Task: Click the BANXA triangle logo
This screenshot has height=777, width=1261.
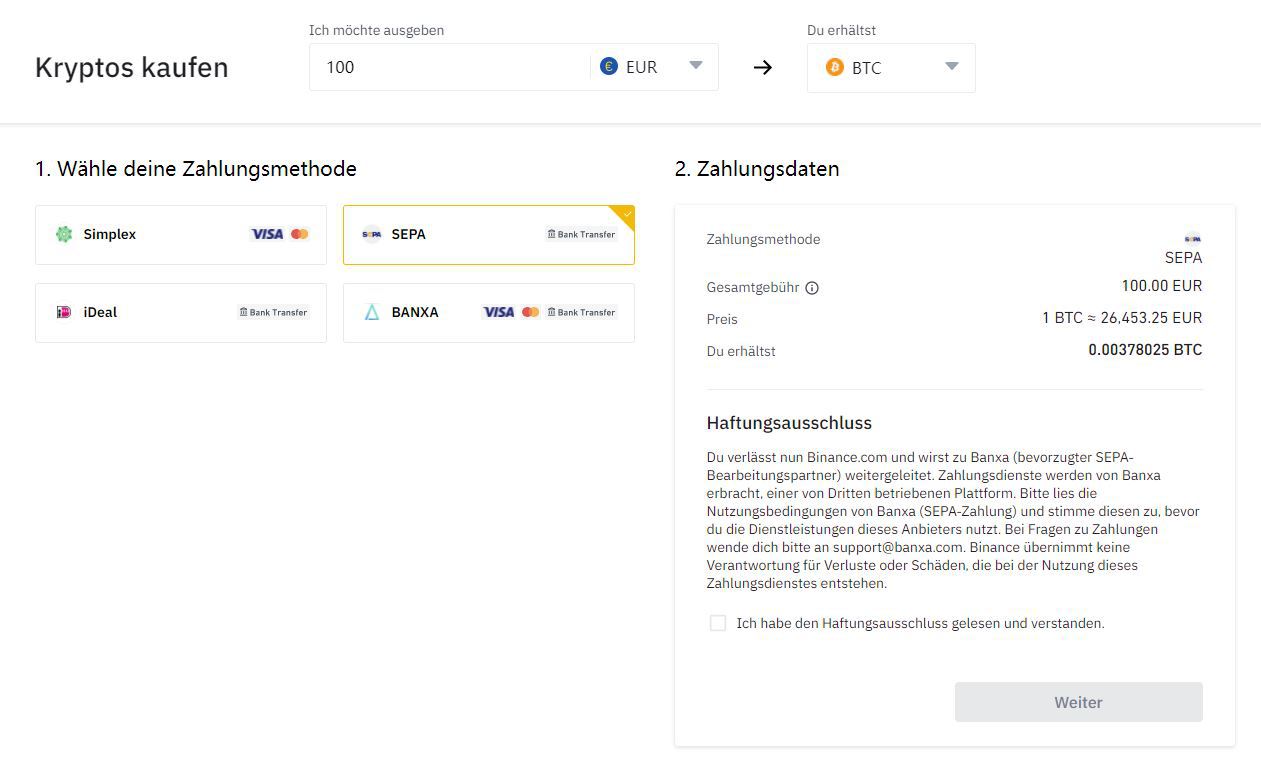Action: [371, 312]
